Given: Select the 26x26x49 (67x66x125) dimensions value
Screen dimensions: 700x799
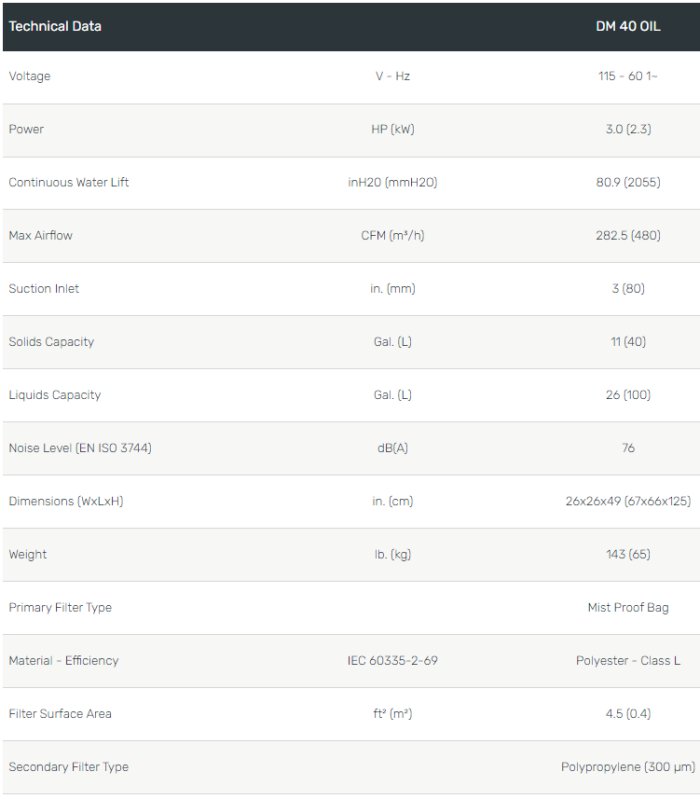Looking at the screenshot, I should point(628,500).
